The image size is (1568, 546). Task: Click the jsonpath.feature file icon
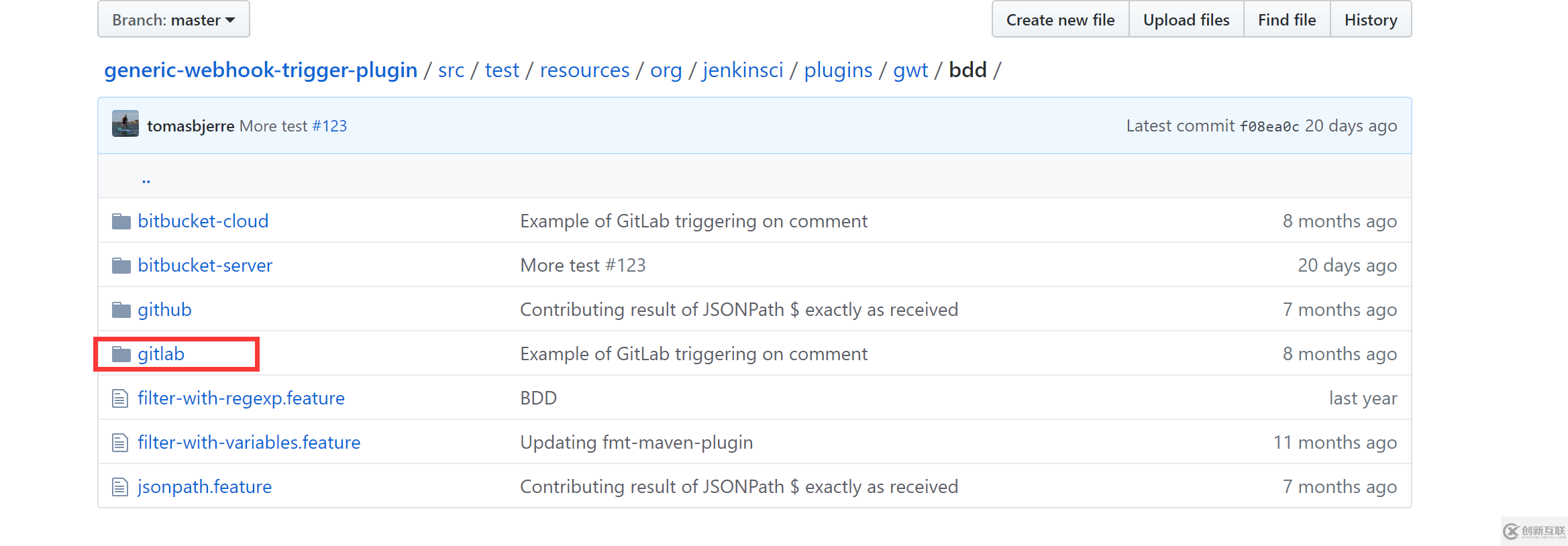[x=120, y=487]
